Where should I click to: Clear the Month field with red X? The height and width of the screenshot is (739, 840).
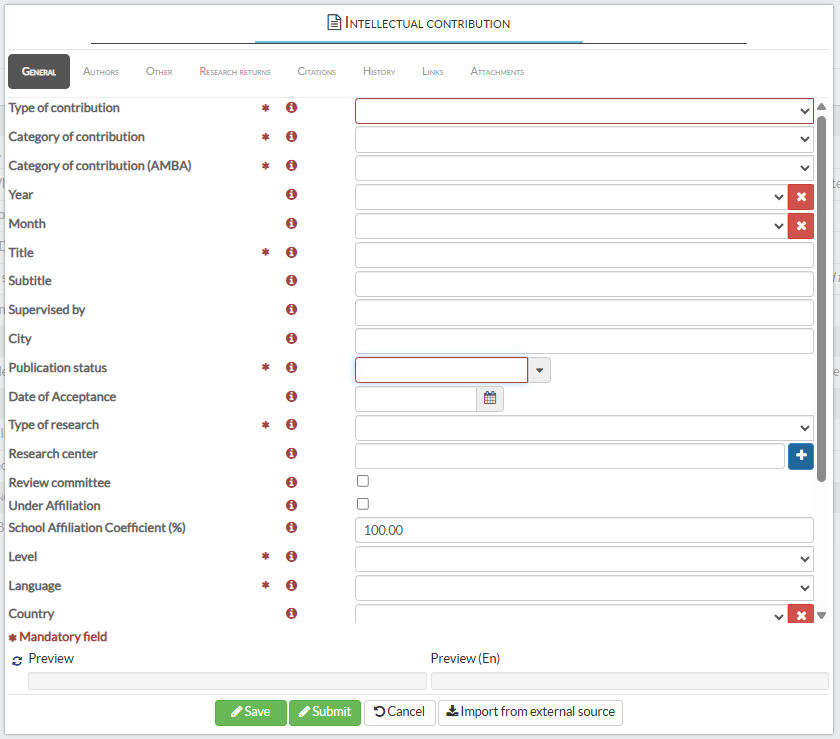(x=800, y=226)
